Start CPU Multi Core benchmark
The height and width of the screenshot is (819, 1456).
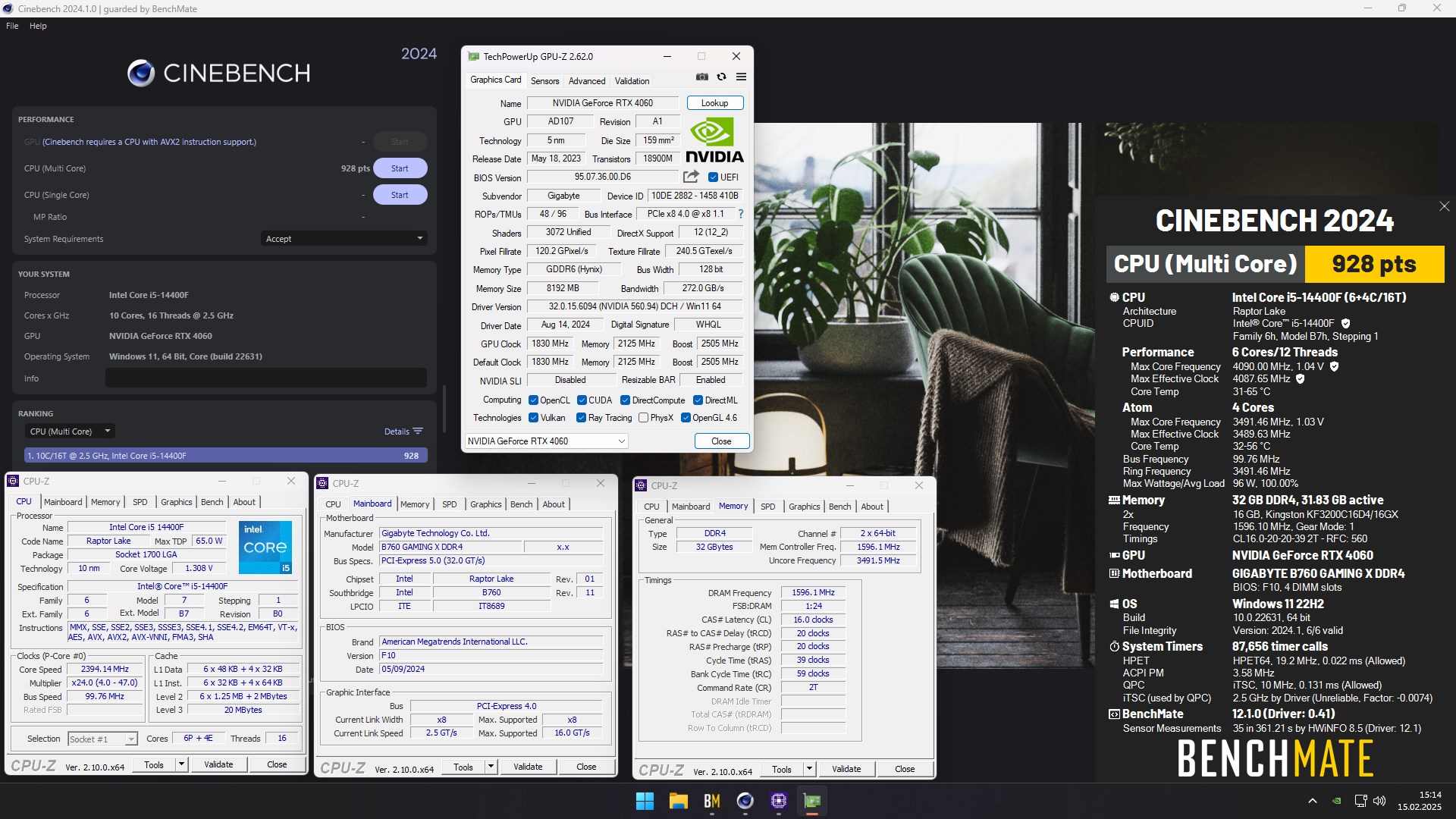[x=400, y=168]
